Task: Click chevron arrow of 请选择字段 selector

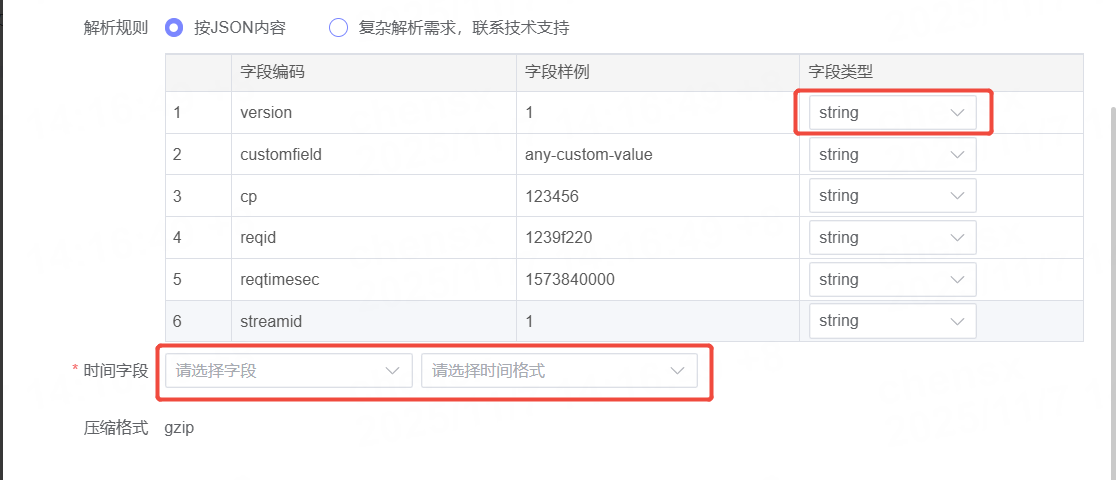Action: (x=392, y=371)
